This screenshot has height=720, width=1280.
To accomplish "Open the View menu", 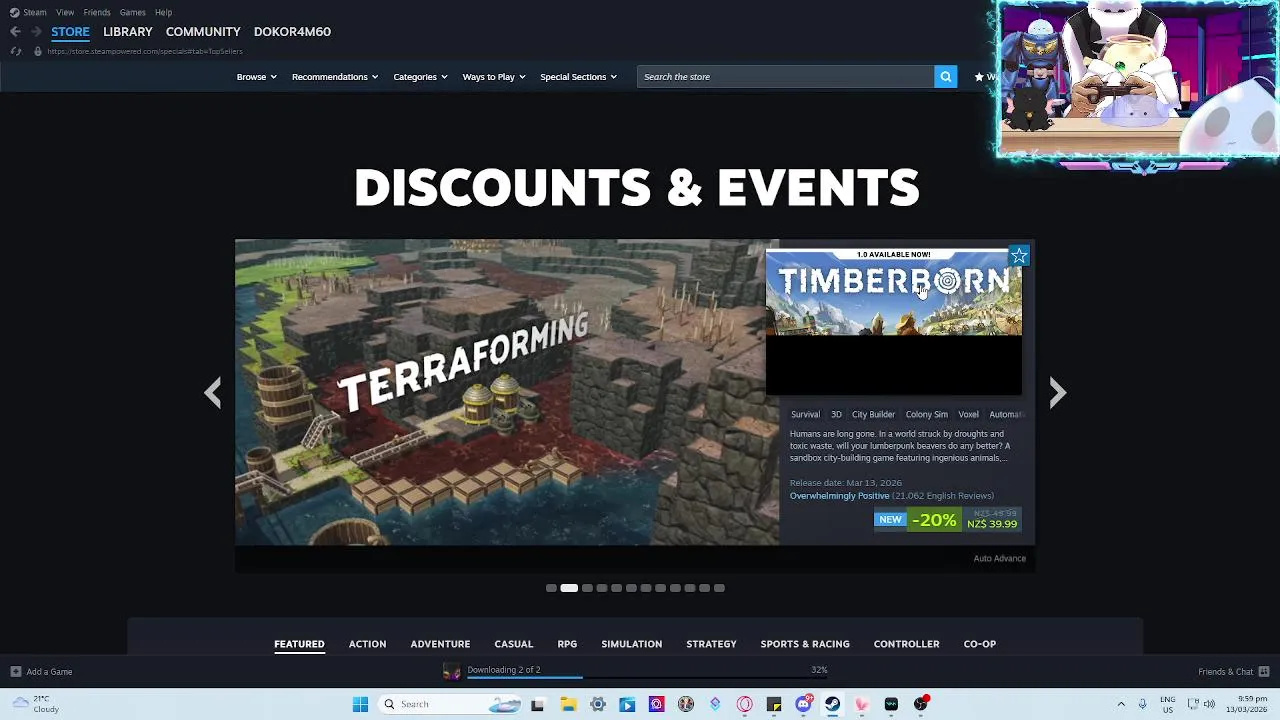I will point(65,12).
